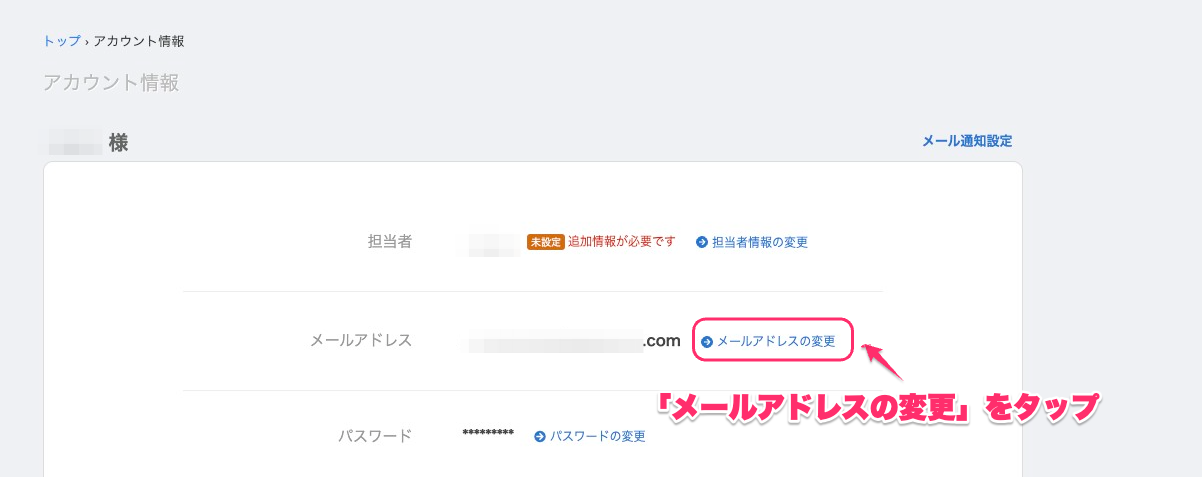Click the アカウント情報 breadcrumb item

[139, 41]
